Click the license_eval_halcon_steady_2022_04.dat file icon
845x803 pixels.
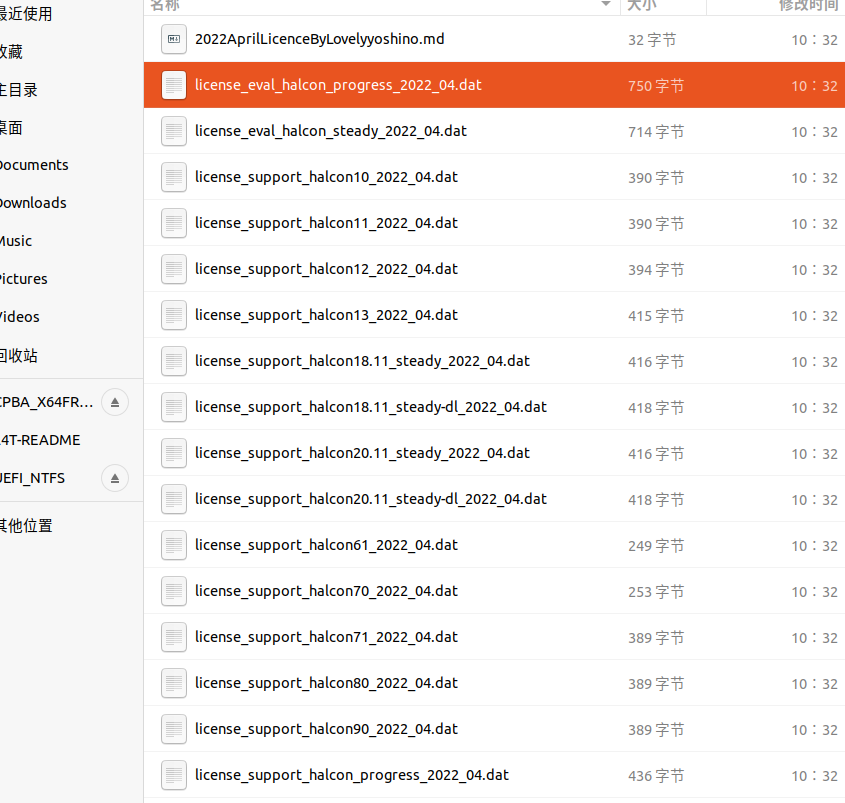point(174,131)
